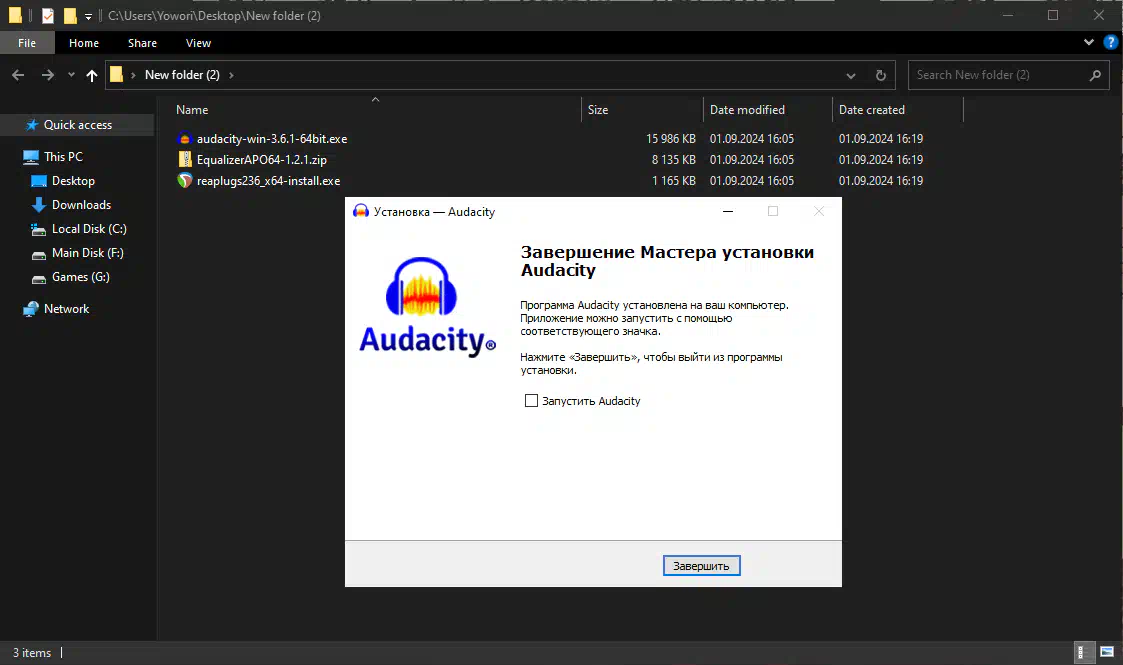Go back with the Back arrow
Viewport: 1123px width, 665px height.
(19, 75)
